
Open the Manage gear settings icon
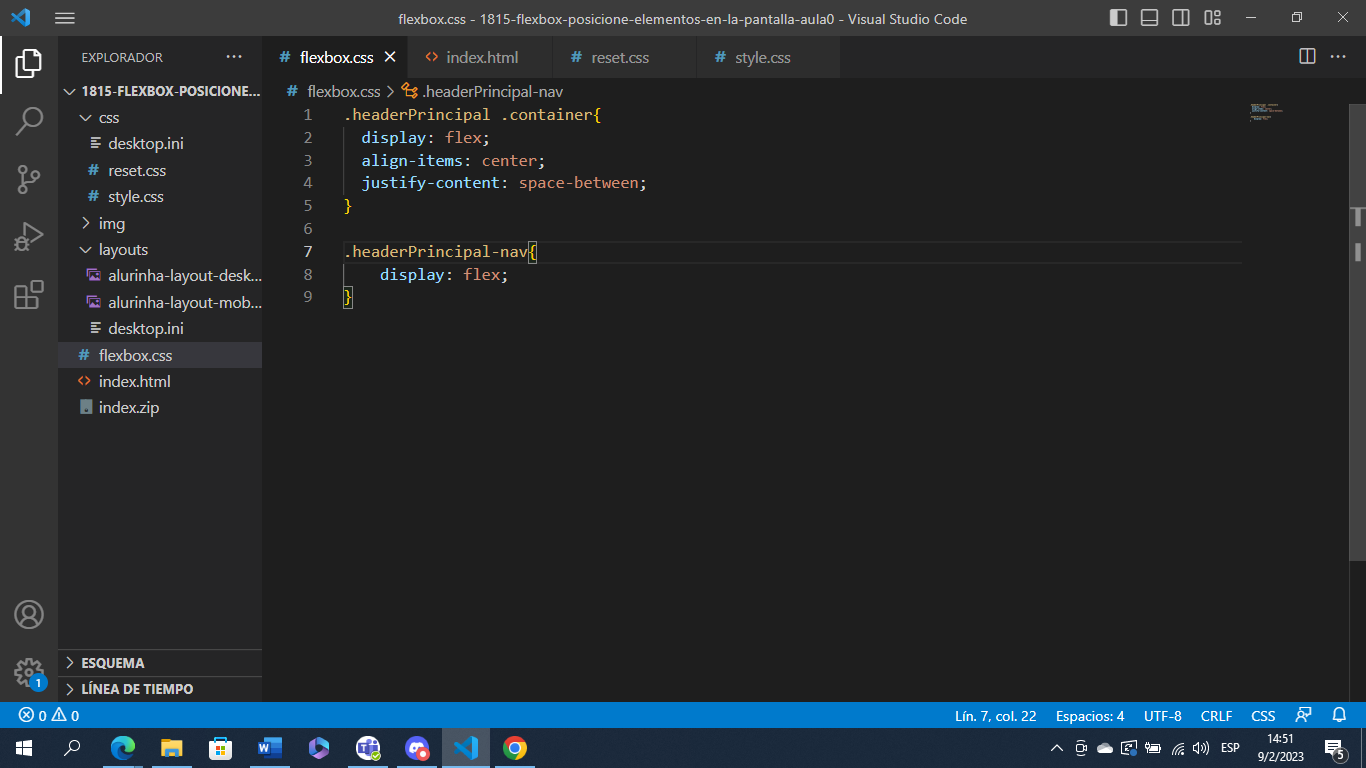[29, 672]
